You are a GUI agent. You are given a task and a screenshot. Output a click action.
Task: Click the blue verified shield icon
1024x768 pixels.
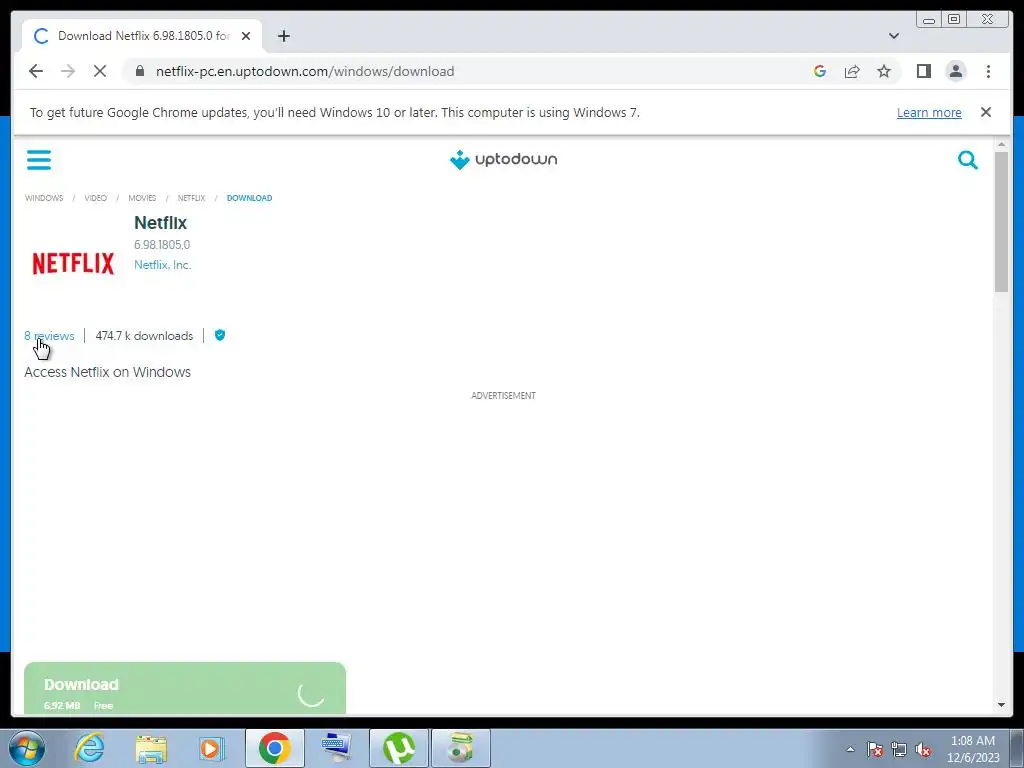tap(220, 335)
